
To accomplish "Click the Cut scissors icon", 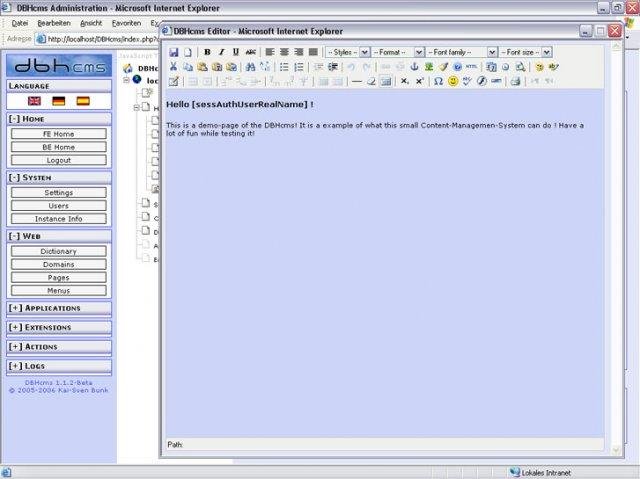I will (x=173, y=67).
